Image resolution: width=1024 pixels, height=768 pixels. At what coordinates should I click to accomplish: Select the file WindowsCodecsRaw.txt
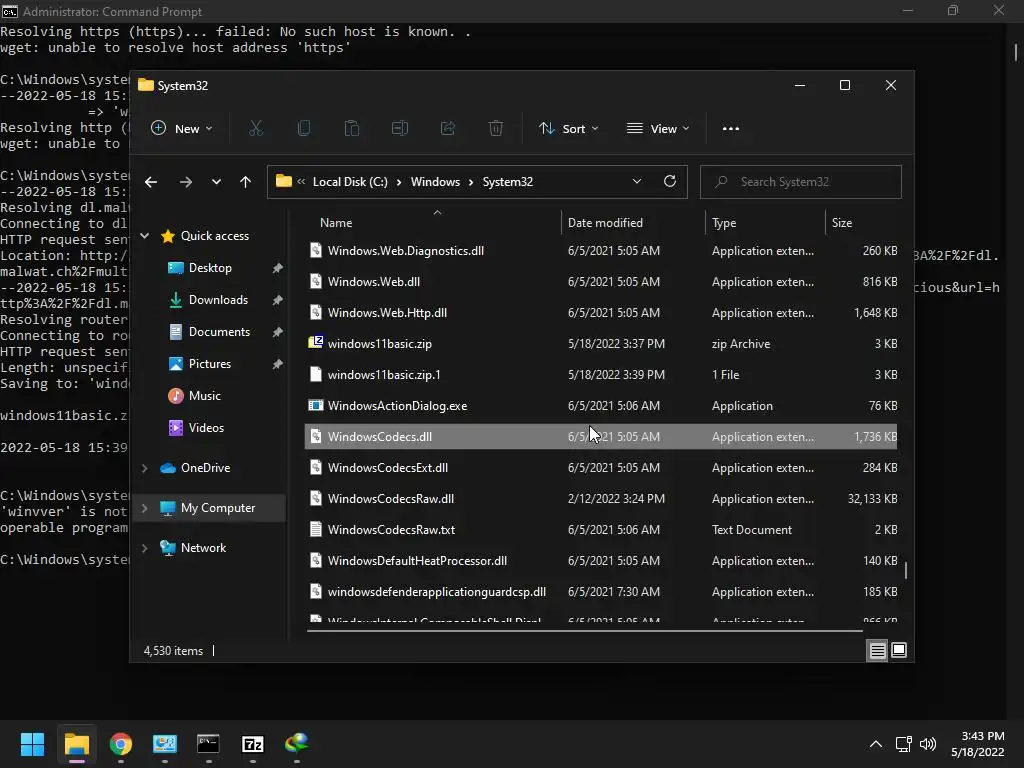601,530
